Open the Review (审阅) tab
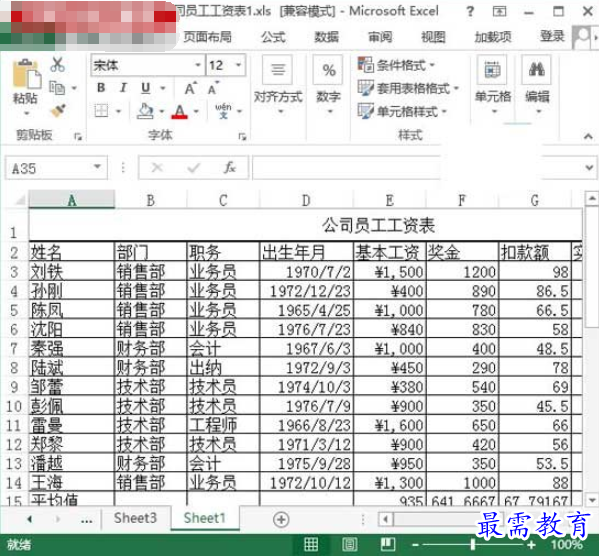Screen dimensions: 599x556 [380, 37]
